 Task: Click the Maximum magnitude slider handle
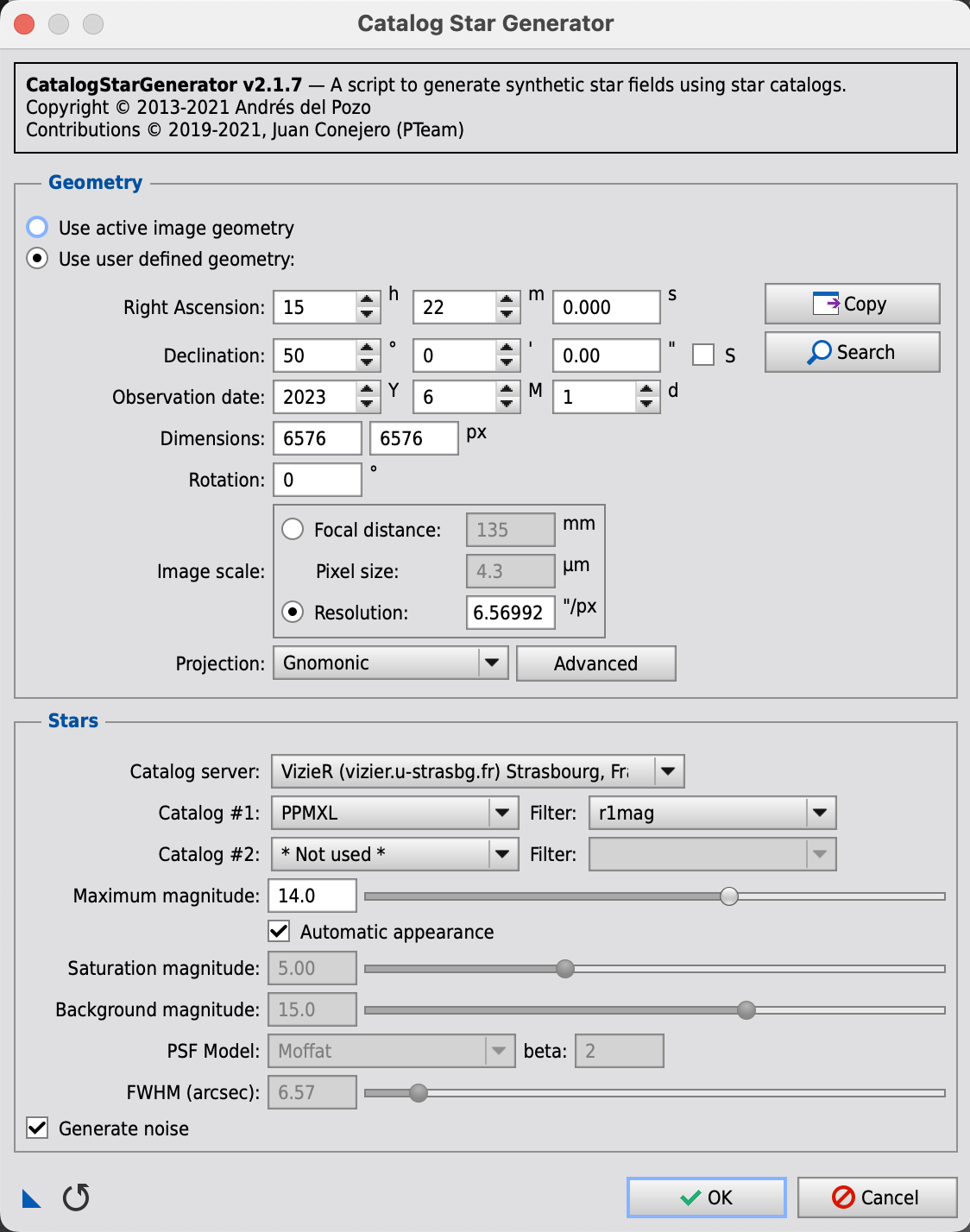729,896
